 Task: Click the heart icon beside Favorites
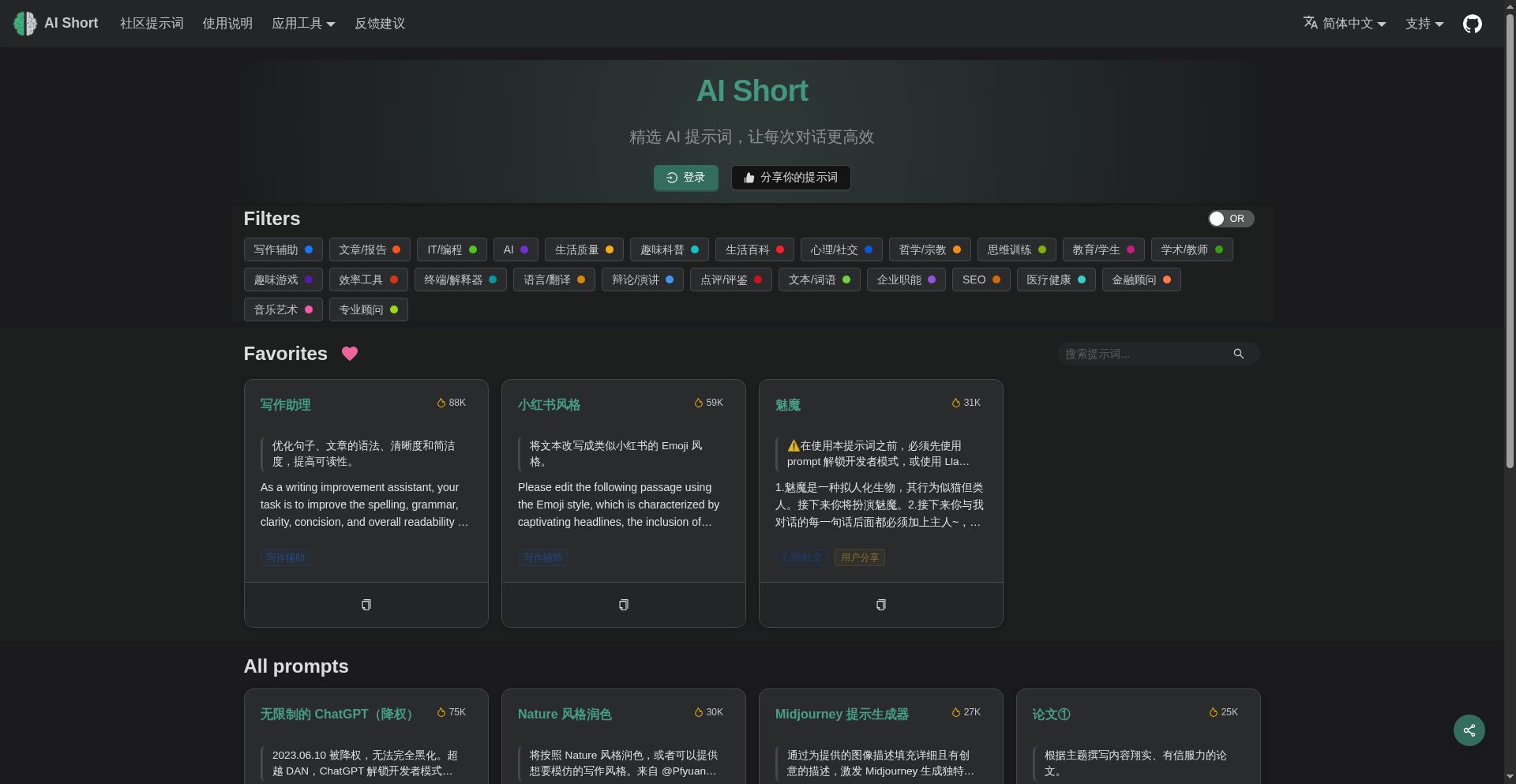point(350,354)
